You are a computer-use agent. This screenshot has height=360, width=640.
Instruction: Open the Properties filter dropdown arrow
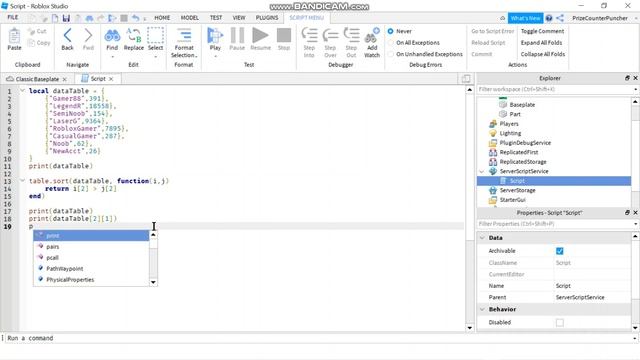pyautogui.click(x=636, y=224)
